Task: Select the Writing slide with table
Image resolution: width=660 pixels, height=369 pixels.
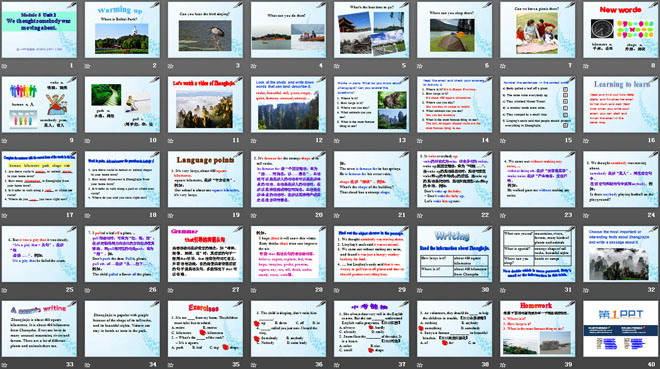Action: pos(455,254)
